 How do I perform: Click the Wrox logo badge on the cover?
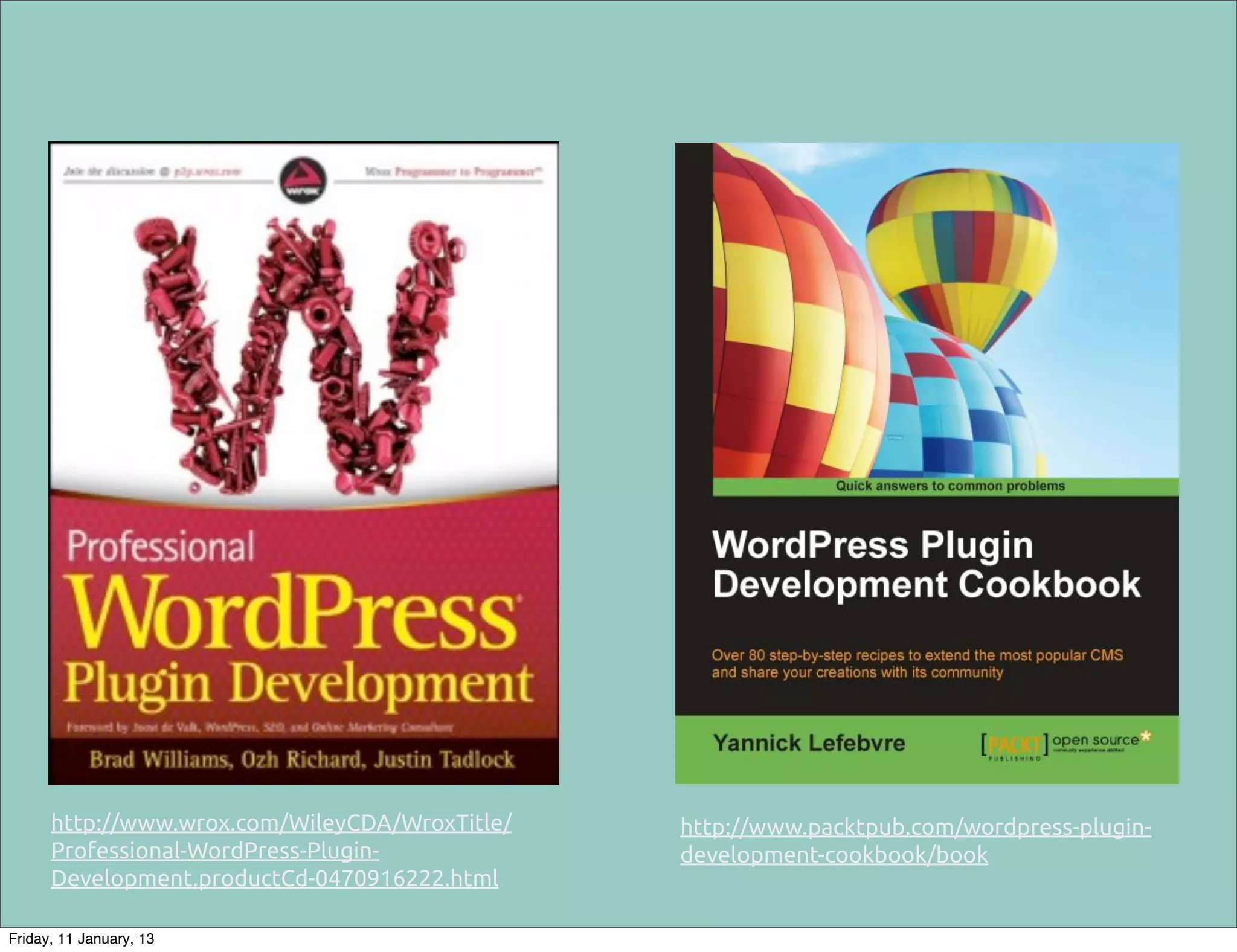pos(303,180)
